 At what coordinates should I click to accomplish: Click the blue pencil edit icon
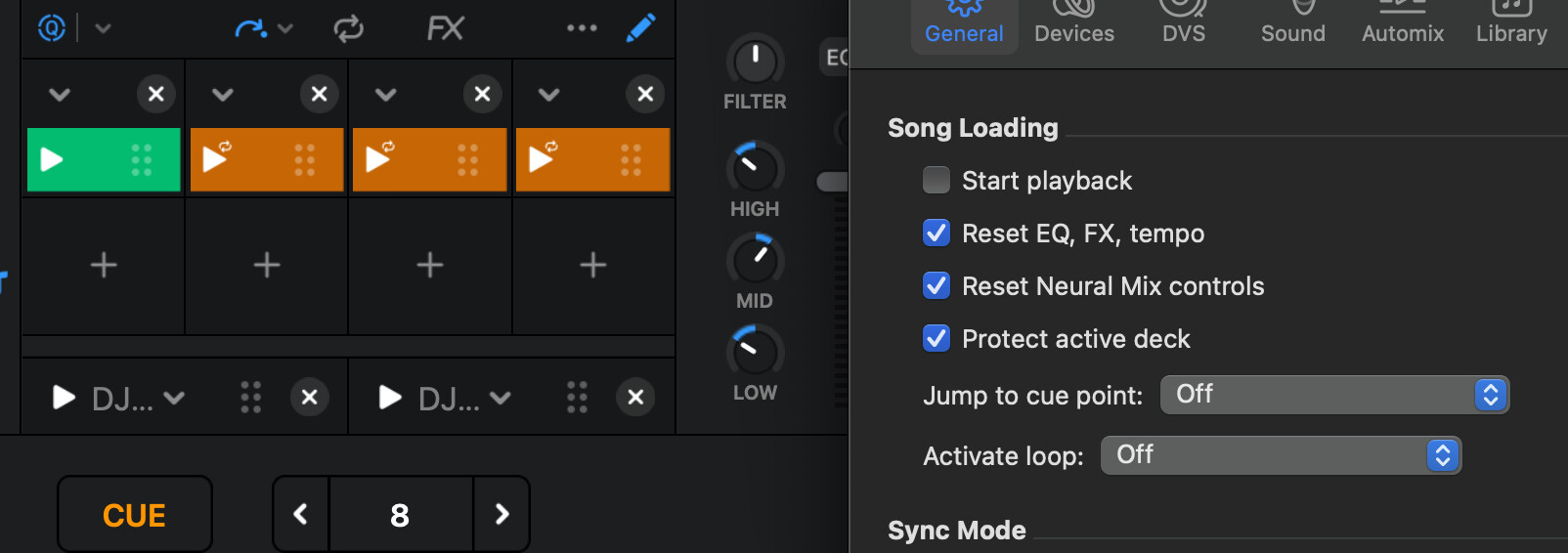pyautogui.click(x=640, y=28)
